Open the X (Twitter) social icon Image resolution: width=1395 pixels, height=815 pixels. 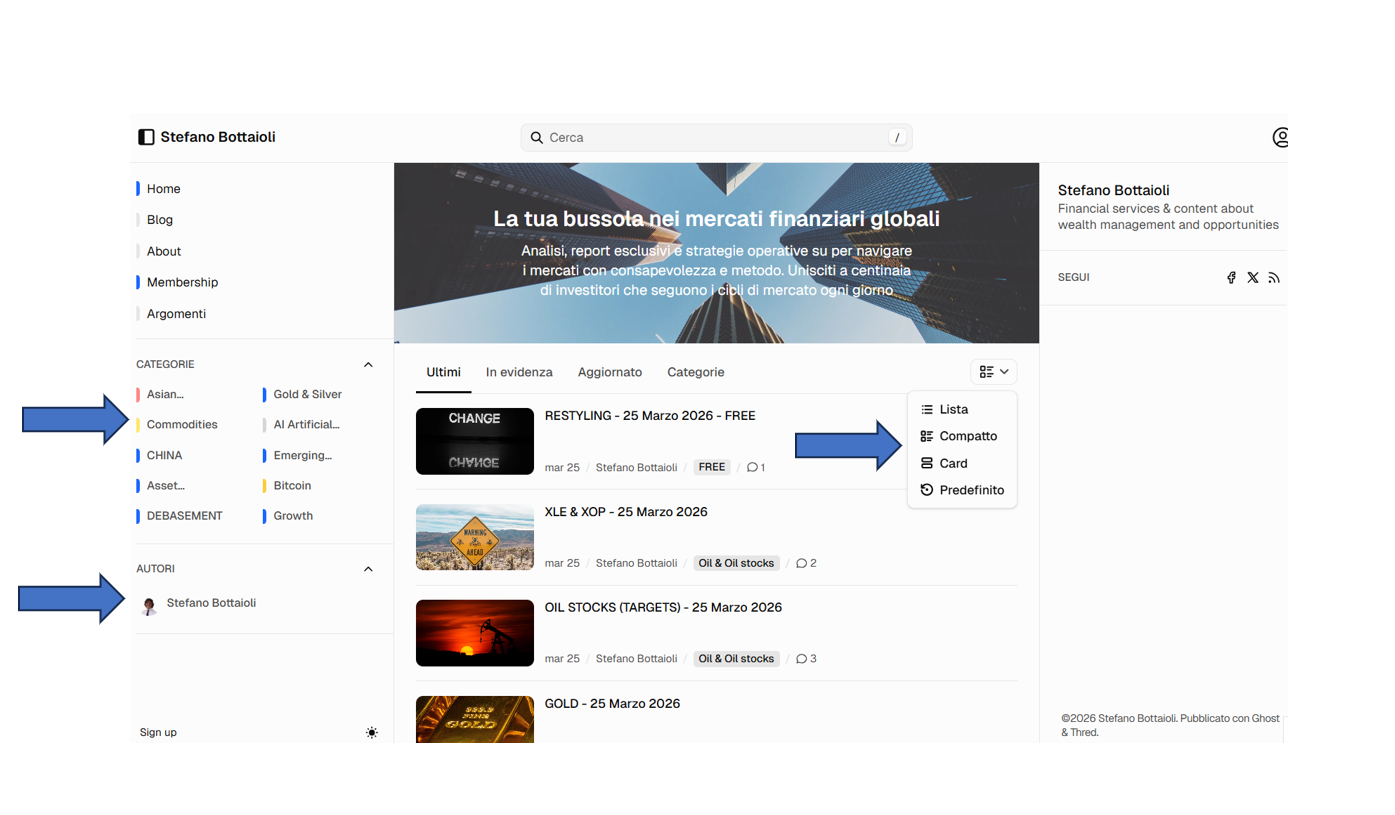click(1252, 278)
